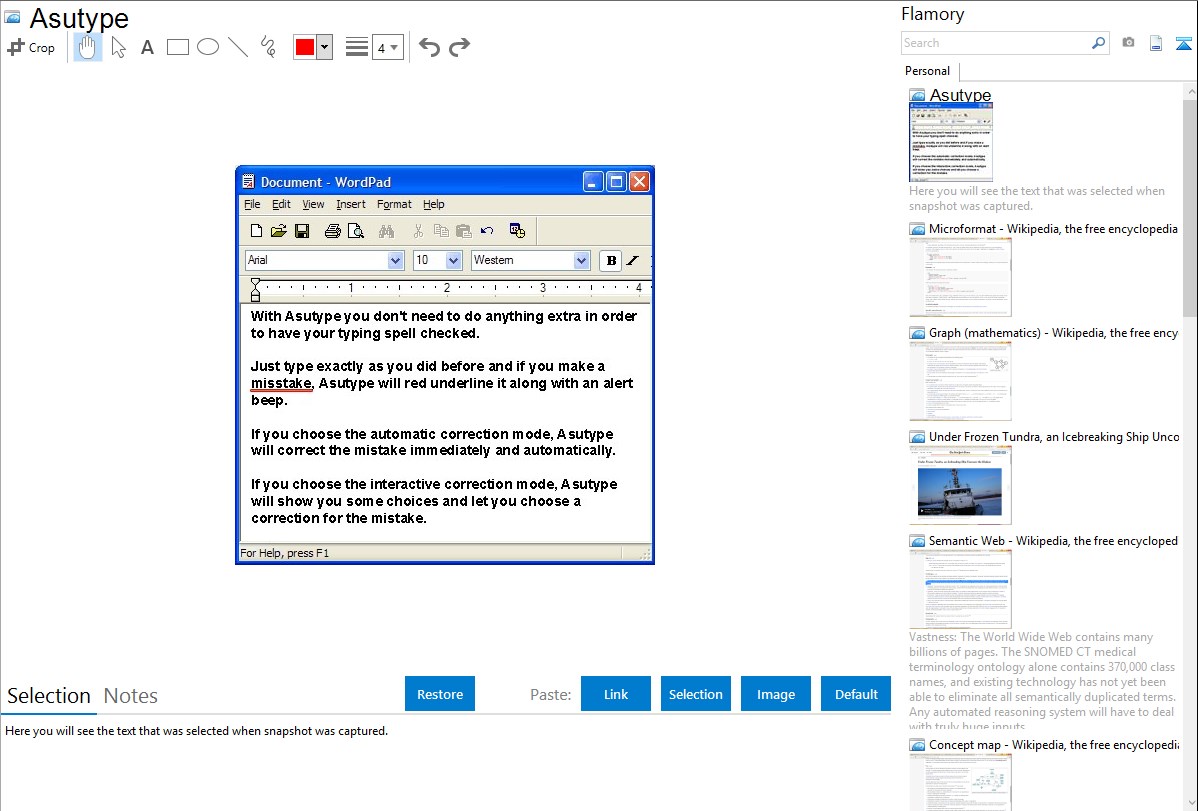The height and width of the screenshot is (811, 1198).
Task: Click the document page icon in Flamory
Action: coord(1156,43)
